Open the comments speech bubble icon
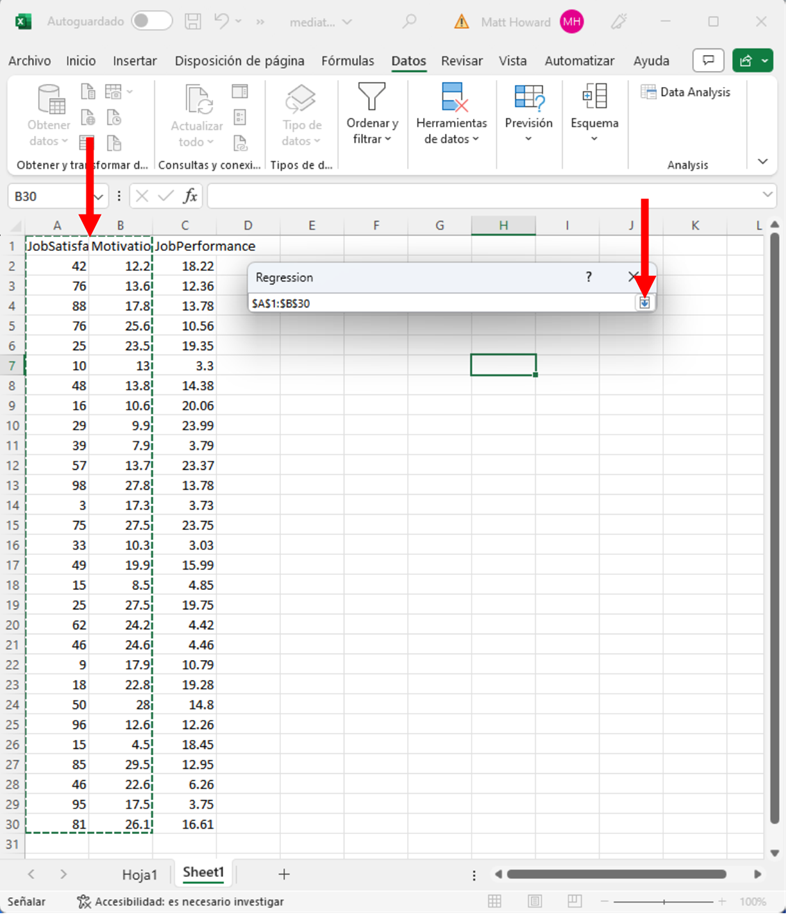 (708, 61)
